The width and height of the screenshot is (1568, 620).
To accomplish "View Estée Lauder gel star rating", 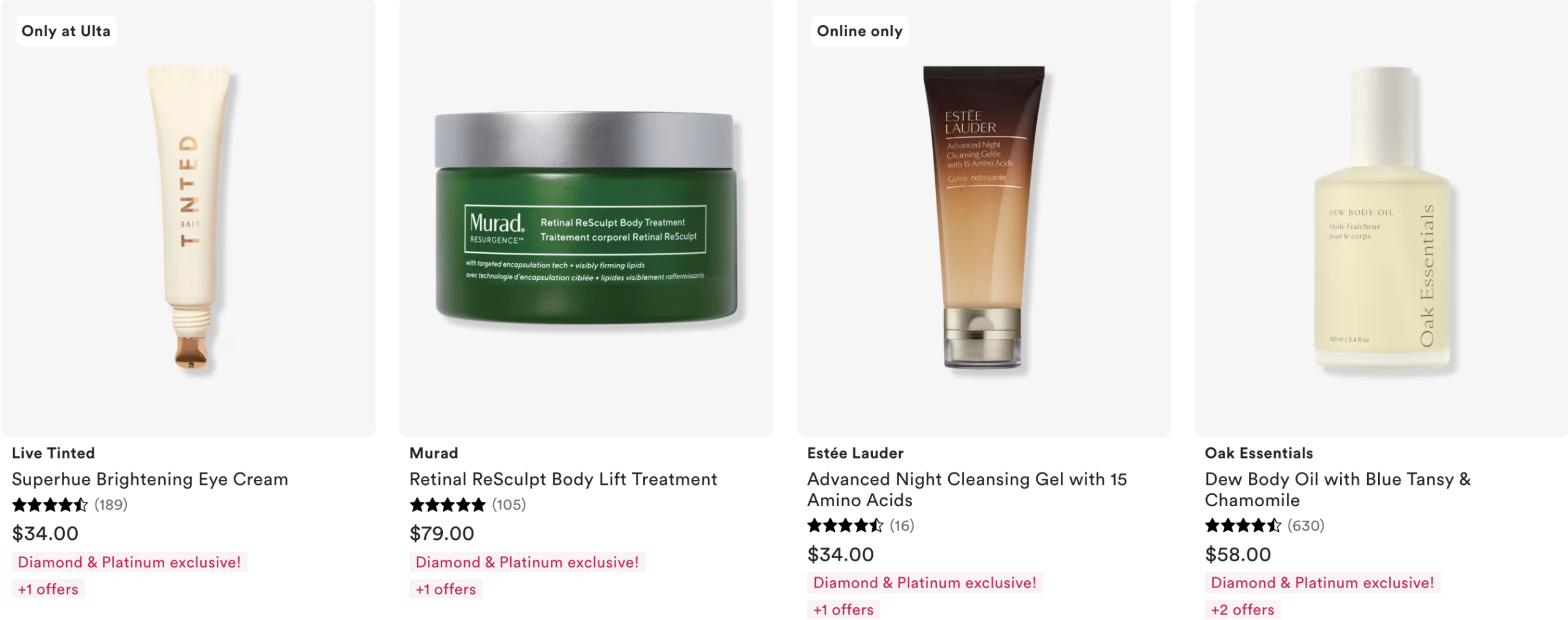I will [845, 526].
